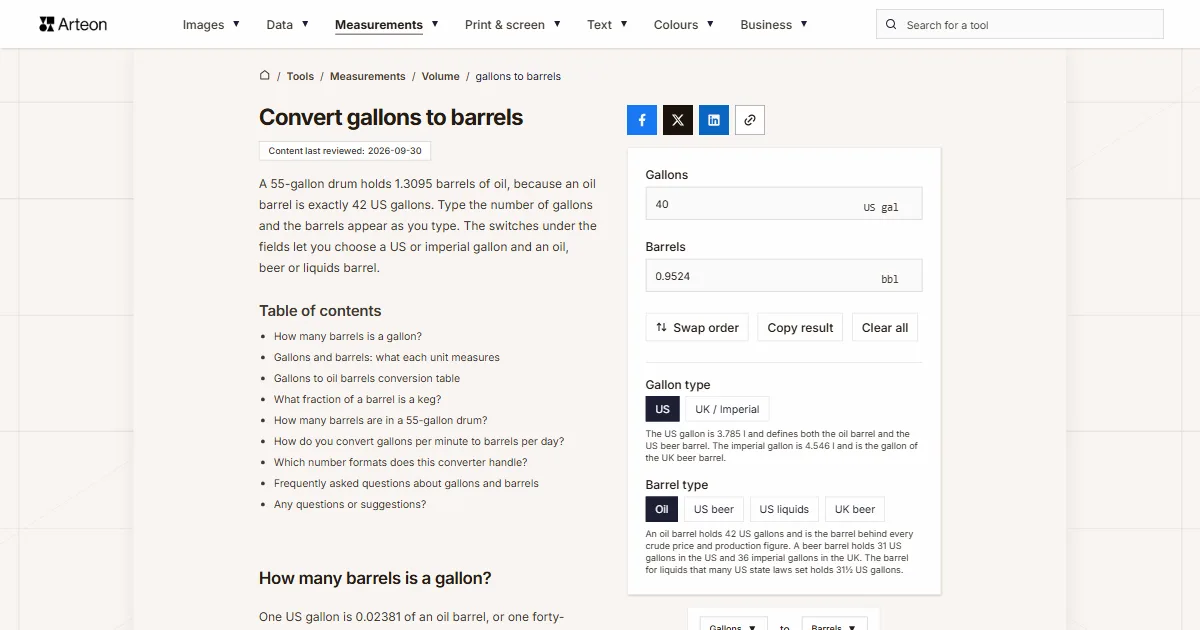Click the Arteon logo

pyautogui.click(x=73, y=24)
